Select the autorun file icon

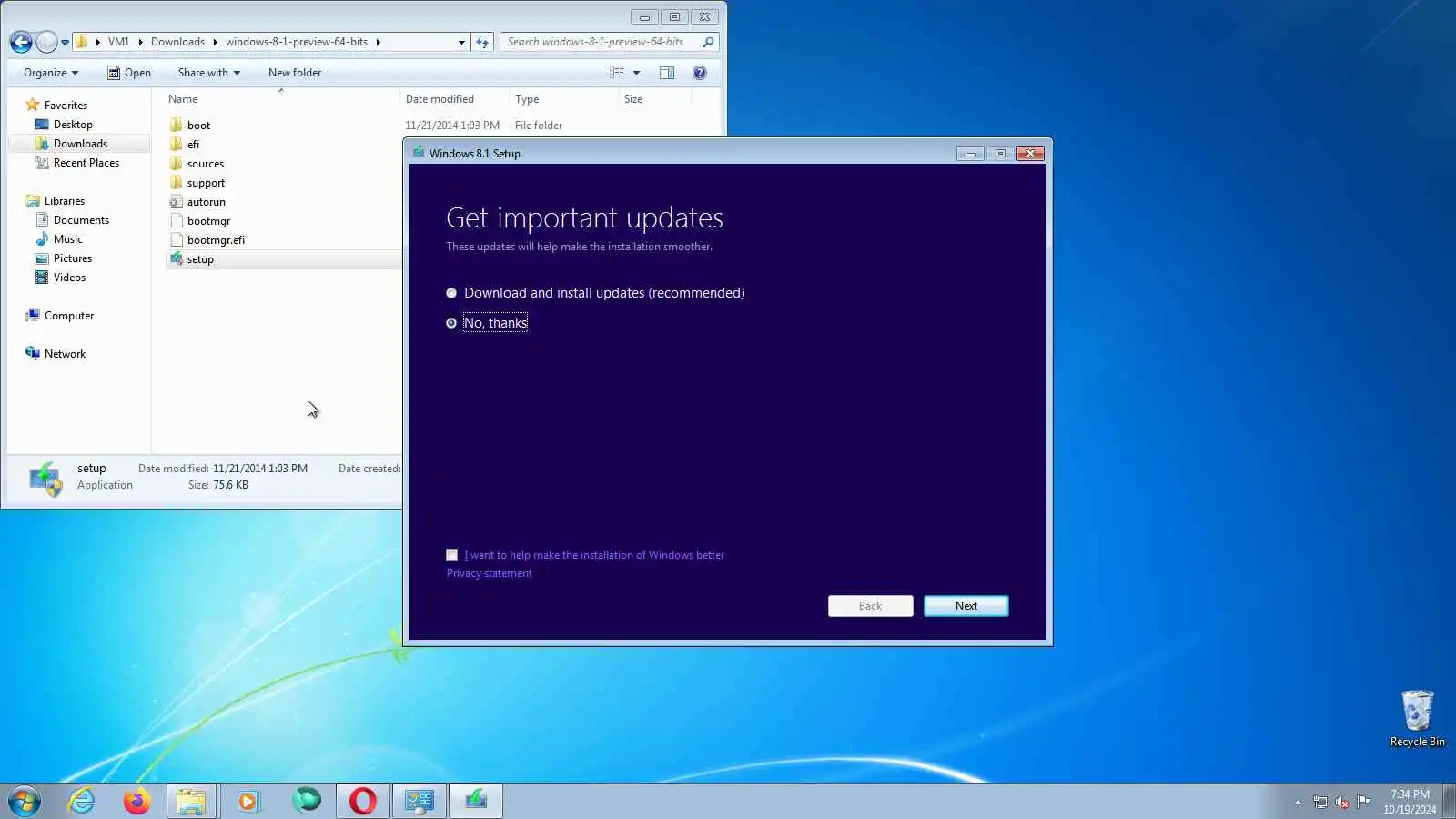point(177,202)
